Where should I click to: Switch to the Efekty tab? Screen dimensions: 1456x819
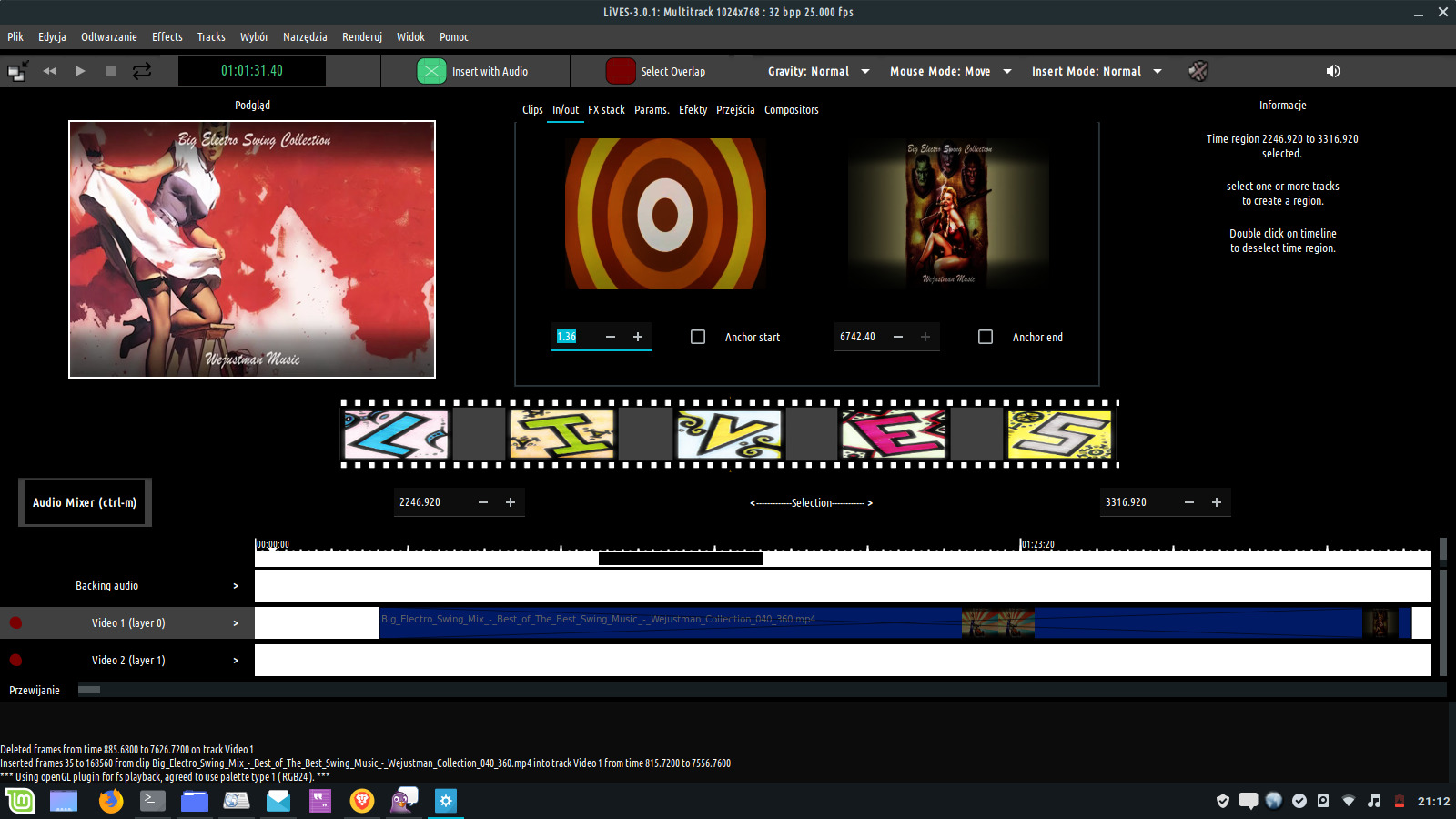coord(693,110)
